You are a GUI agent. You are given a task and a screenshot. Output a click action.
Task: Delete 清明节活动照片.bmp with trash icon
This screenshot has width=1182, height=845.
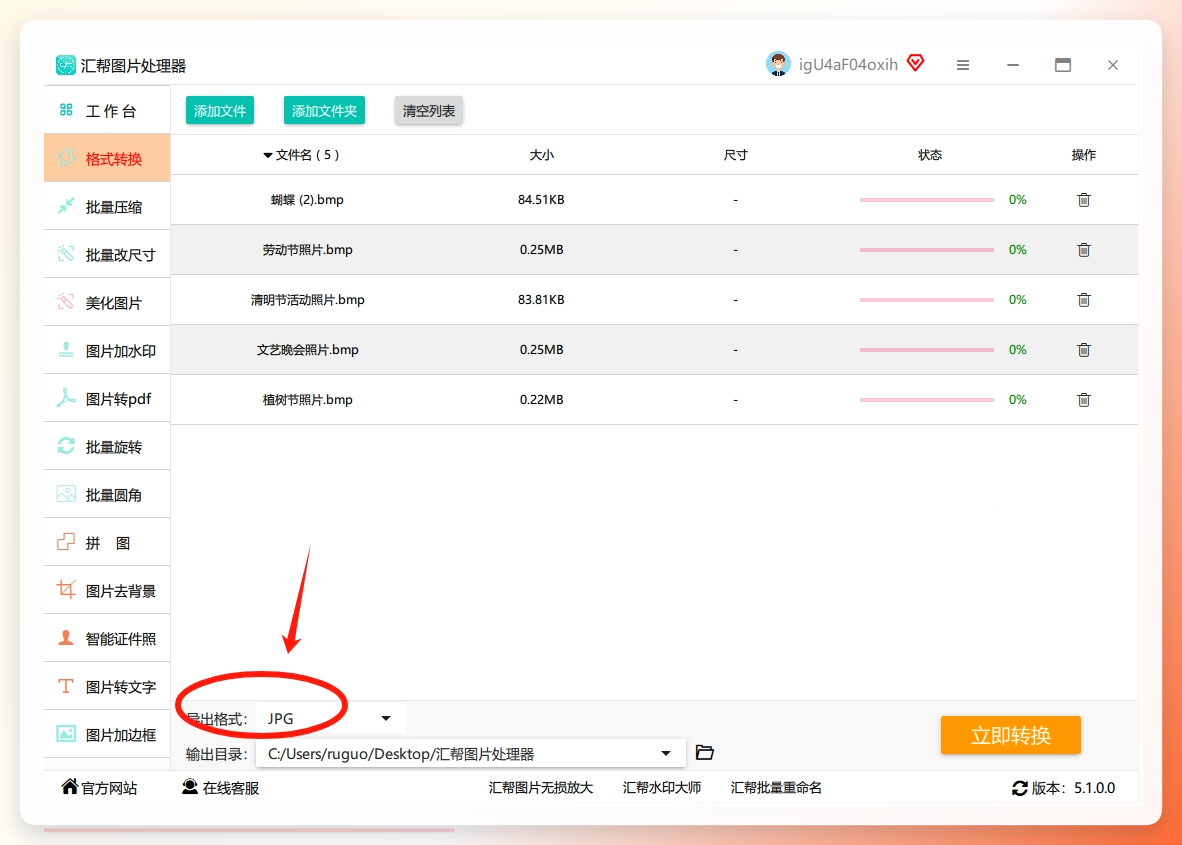[x=1083, y=300]
